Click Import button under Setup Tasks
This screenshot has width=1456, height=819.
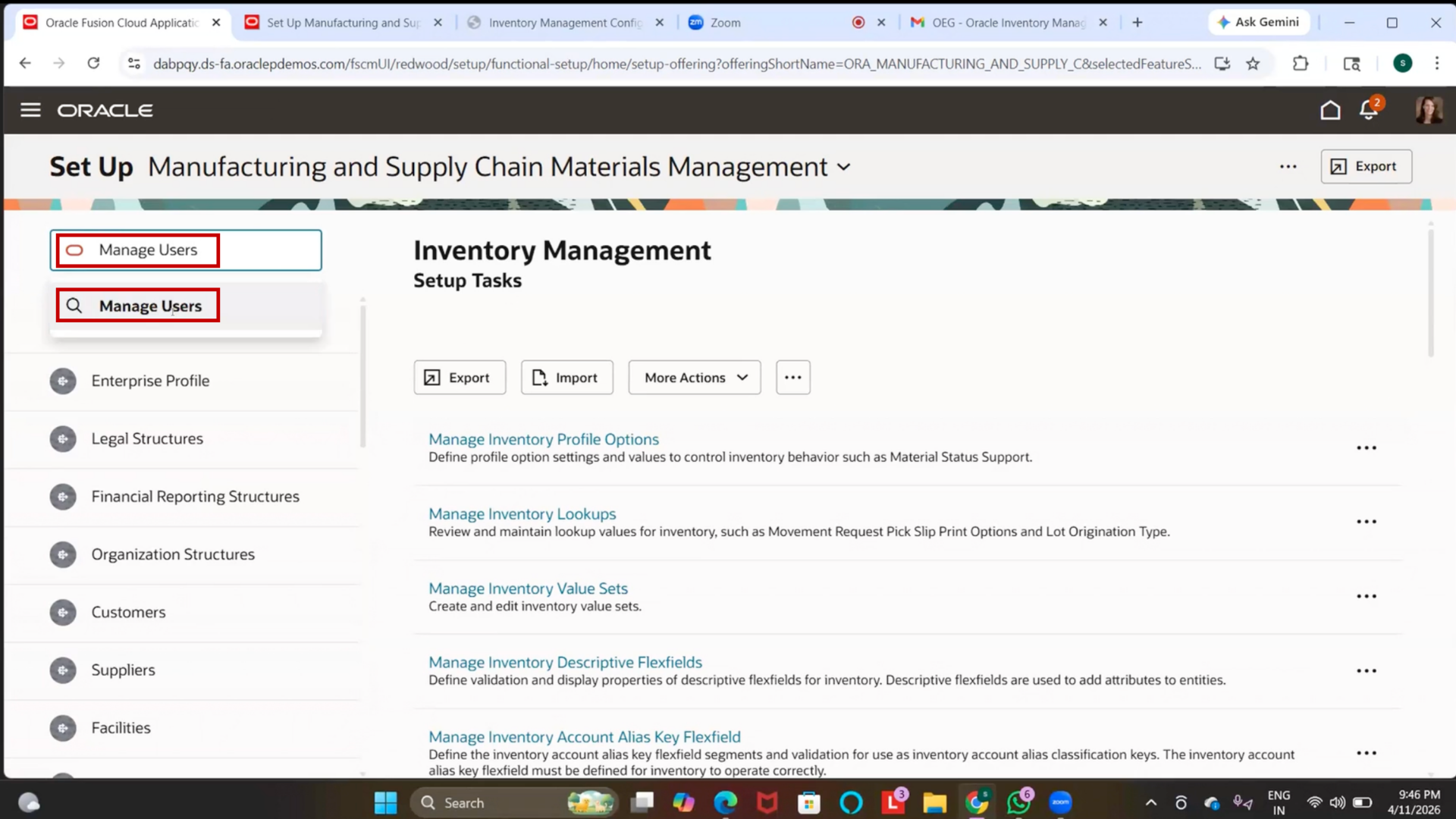pyautogui.click(x=566, y=378)
